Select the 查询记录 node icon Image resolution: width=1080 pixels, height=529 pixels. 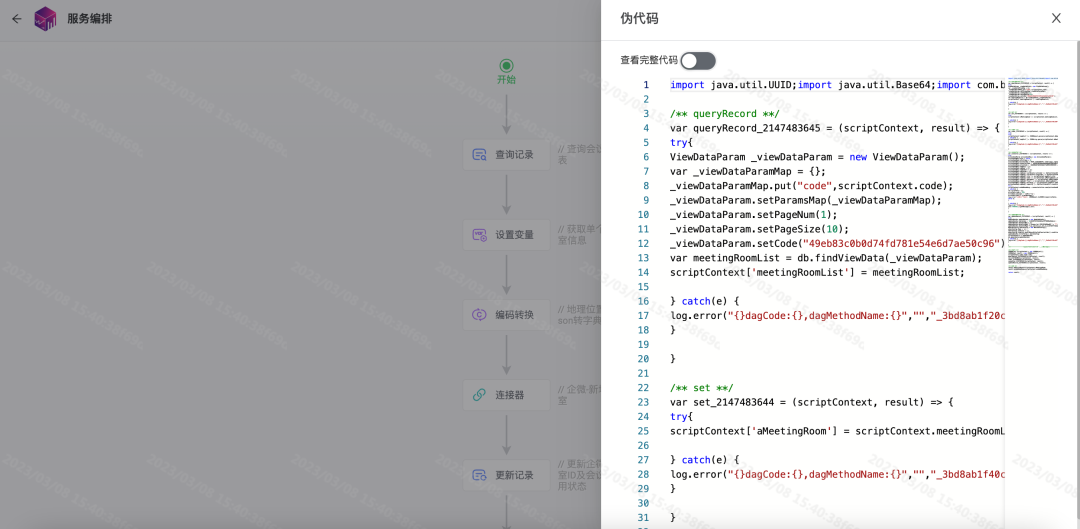click(x=479, y=155)
